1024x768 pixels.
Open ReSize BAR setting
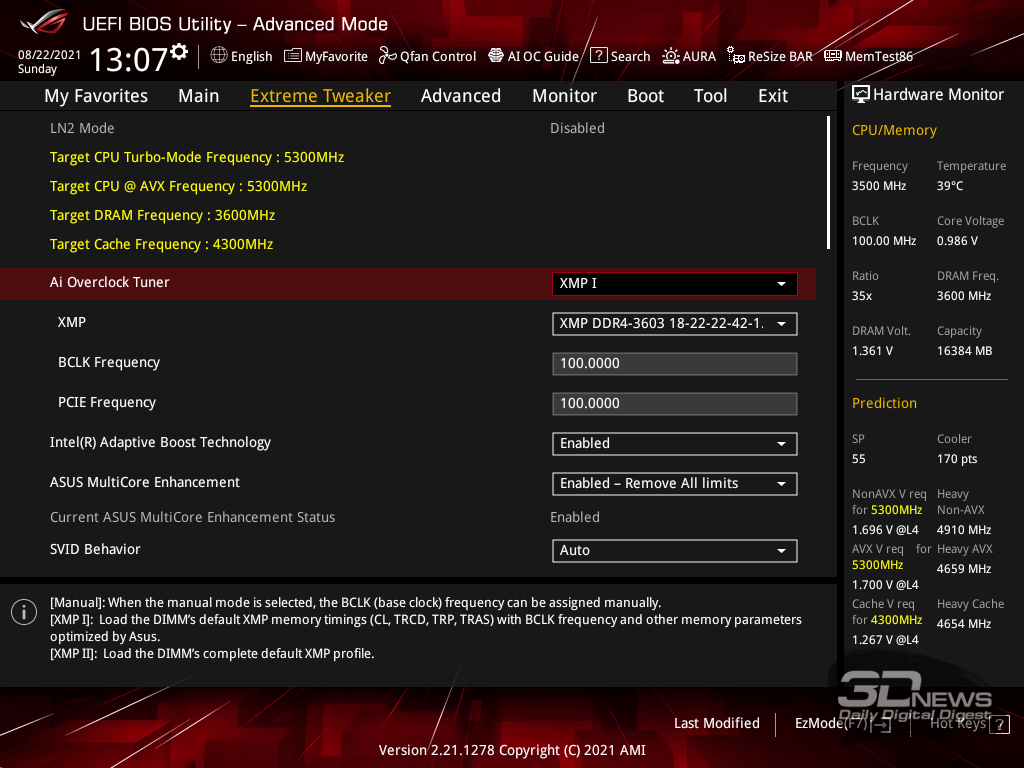[x=770, y=56]
